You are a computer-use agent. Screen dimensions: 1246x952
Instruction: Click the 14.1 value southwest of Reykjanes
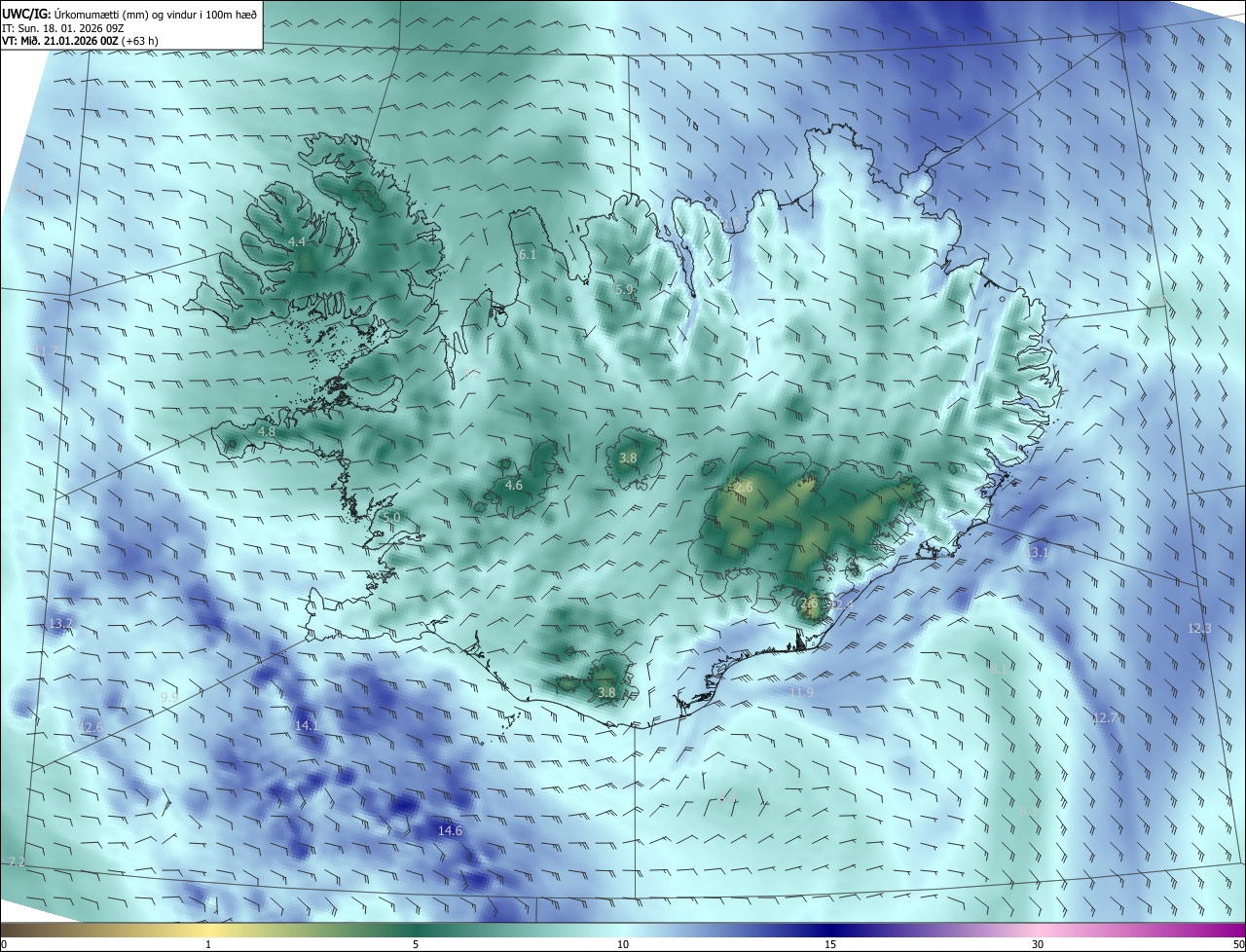(x=307, y=726)
